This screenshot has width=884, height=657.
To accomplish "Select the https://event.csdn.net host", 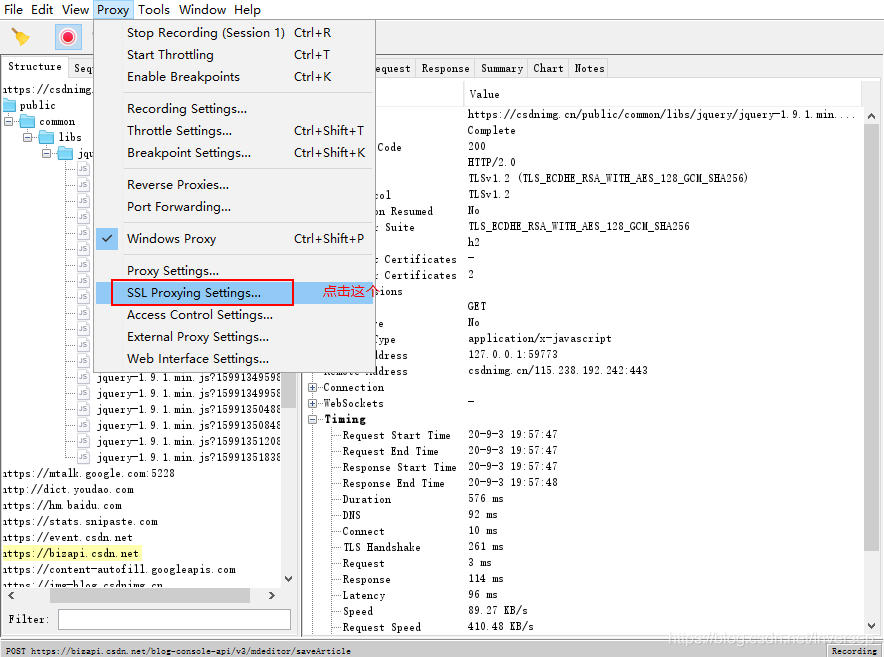I will pyautogui.click(x=68, y=537).
